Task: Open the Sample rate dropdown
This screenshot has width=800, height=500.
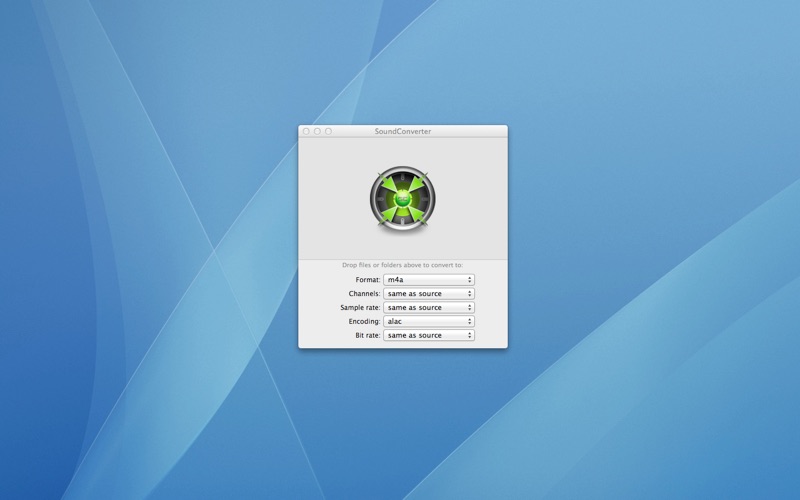Action: (428, 308)
